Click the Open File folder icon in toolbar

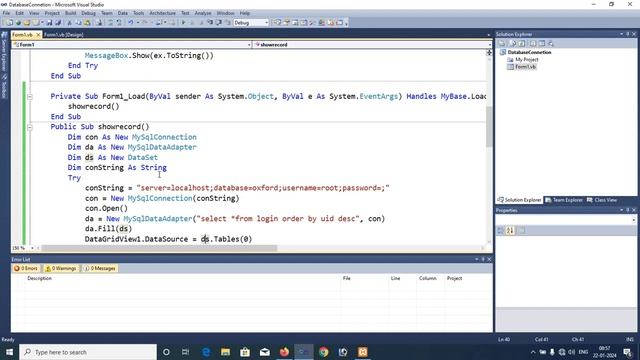(x=27, y=23)
